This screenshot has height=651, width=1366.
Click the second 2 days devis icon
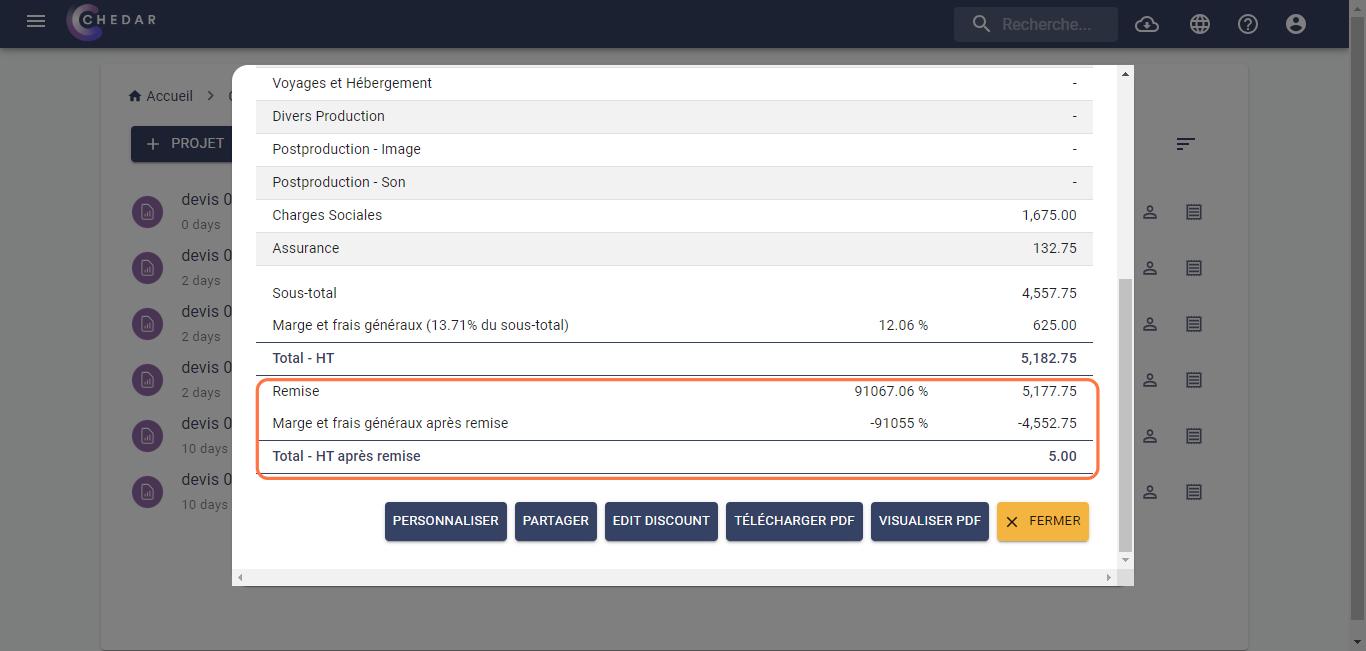pyautogui.click(x=148, y=324)
